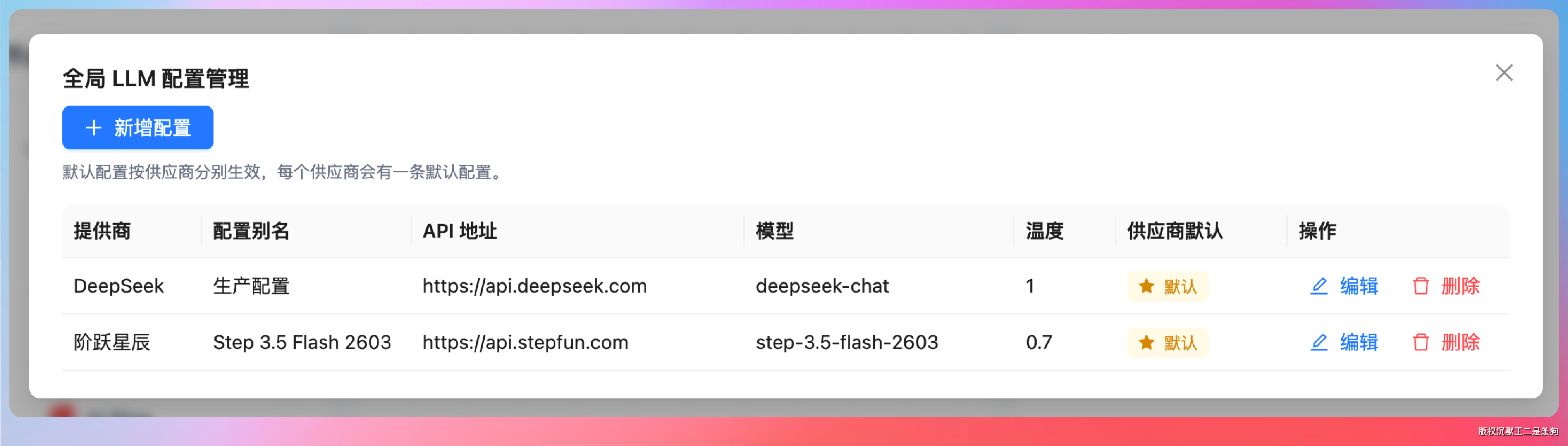Close the 全局 LLM 配置管理 dialog
The width and height of the screenshot is (1568, 446).
click(1503, 73)
